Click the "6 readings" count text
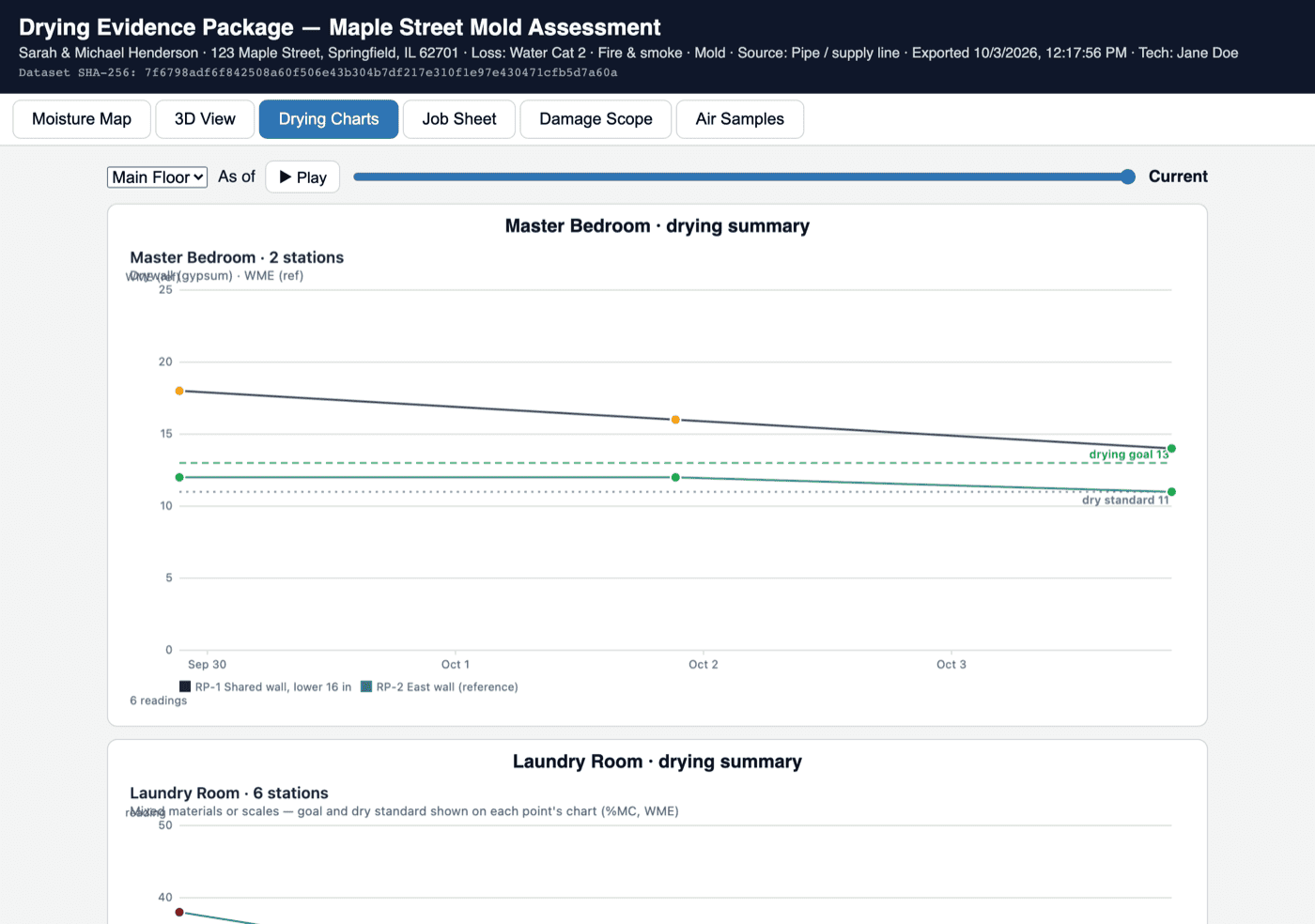 coord(159,701)
